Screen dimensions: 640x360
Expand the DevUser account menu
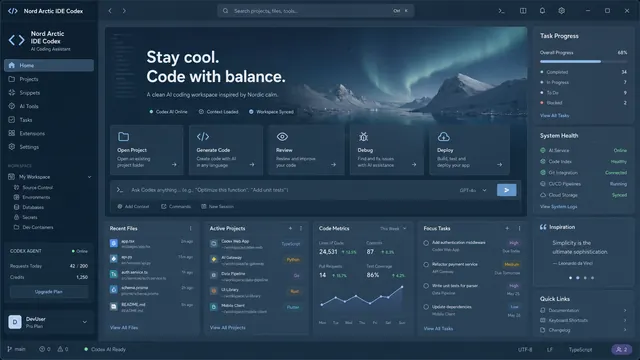tap(84, 322)
